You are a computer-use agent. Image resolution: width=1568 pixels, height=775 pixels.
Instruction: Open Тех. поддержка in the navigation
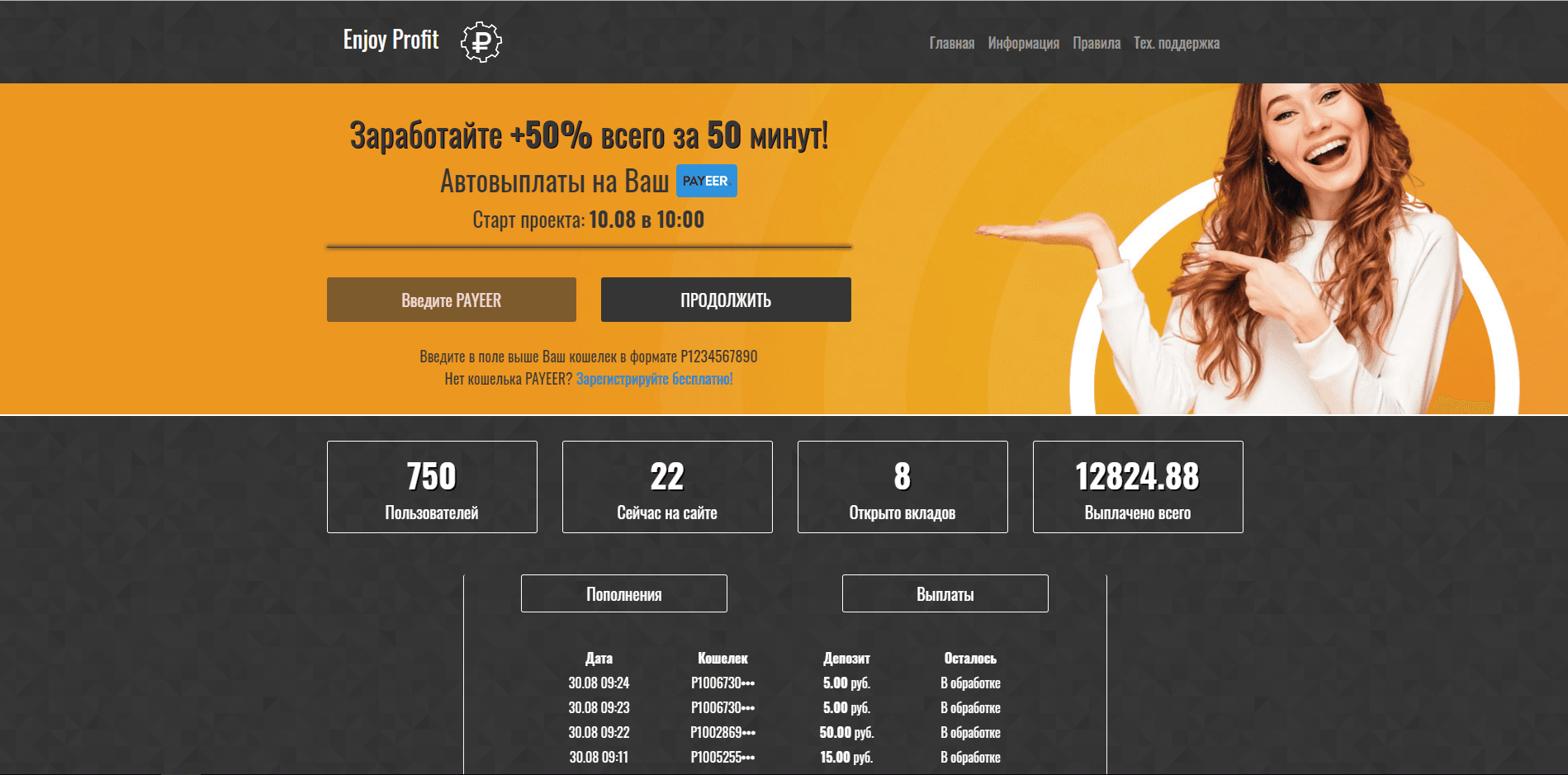(1176, 43)
